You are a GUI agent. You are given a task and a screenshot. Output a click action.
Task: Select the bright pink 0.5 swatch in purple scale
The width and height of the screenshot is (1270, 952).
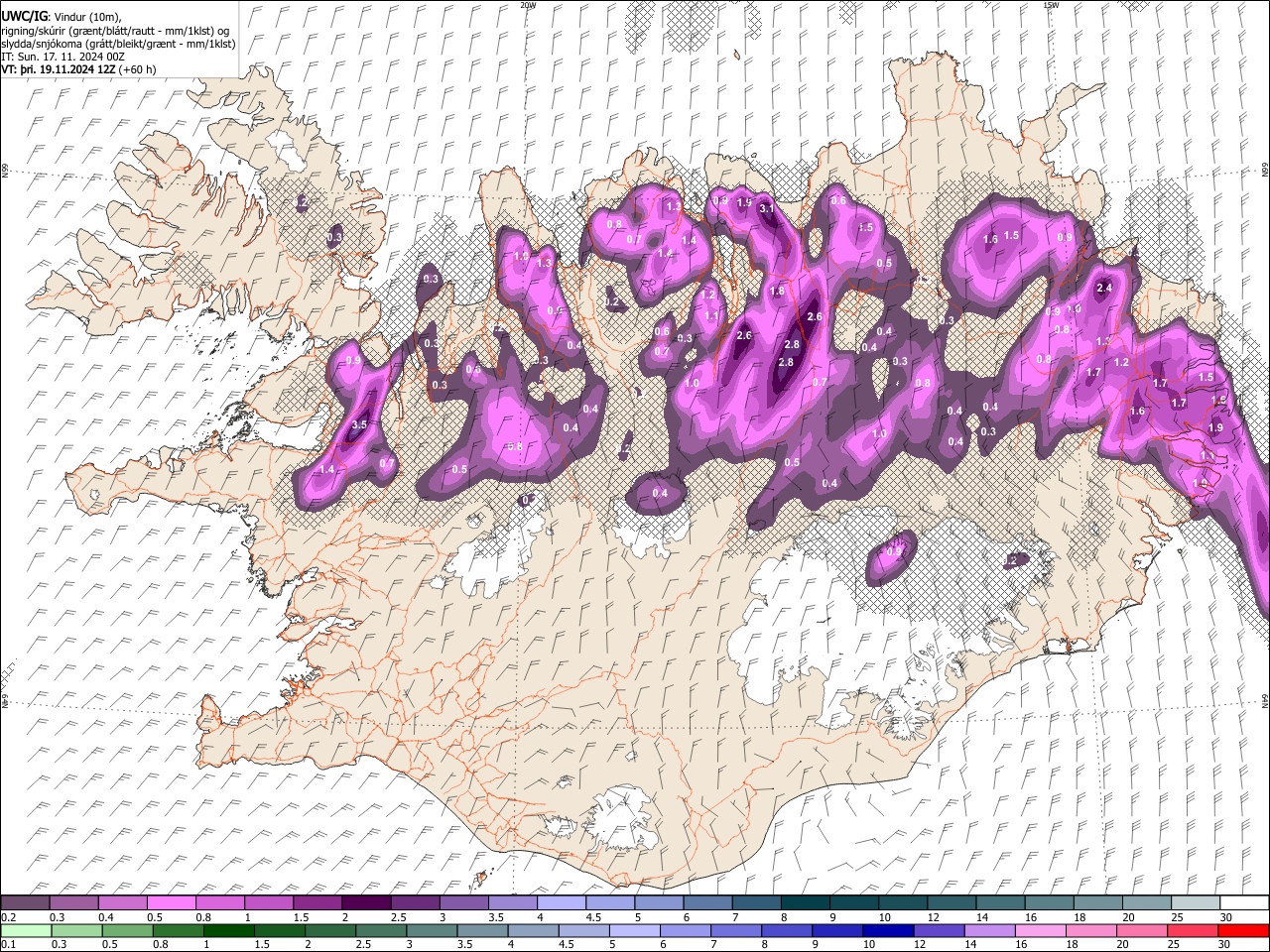(172, 902)
